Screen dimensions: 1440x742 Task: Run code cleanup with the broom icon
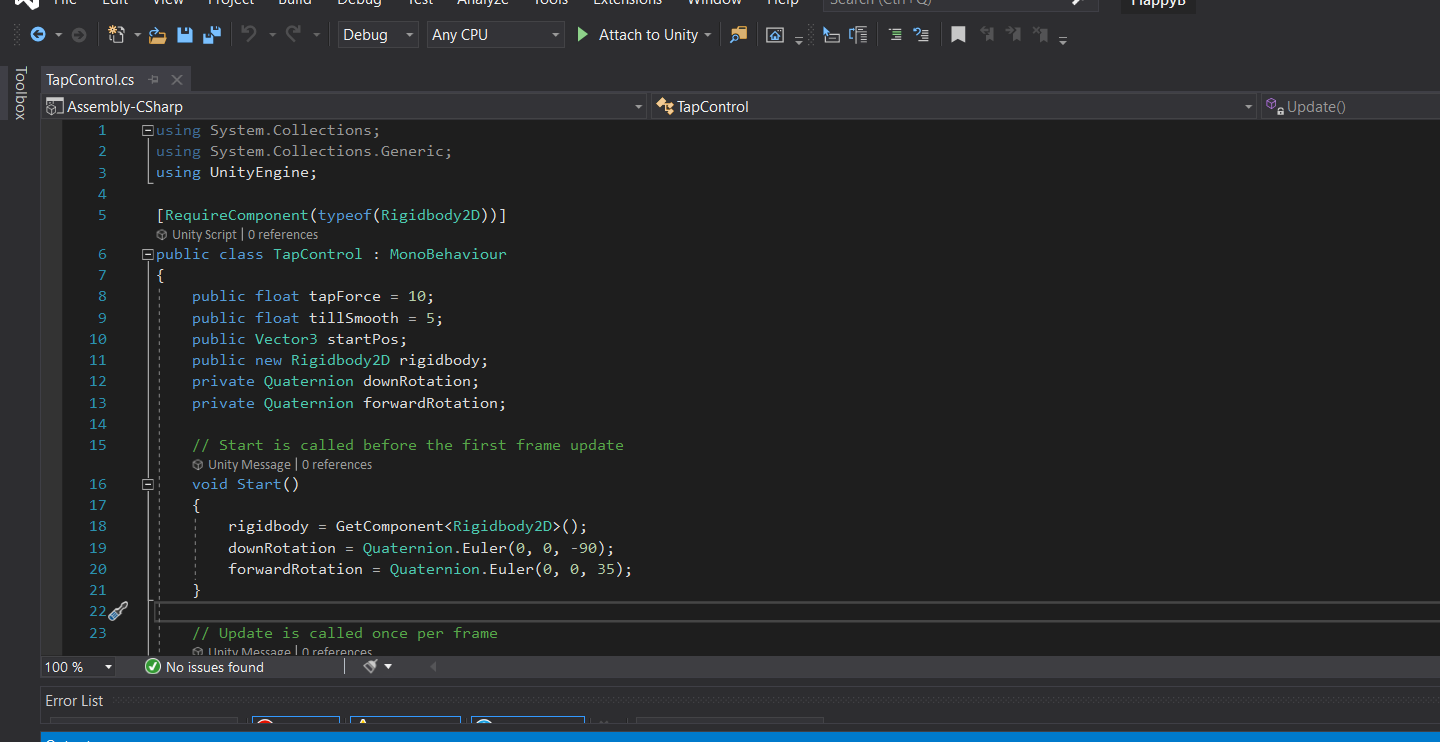(370, 666)
